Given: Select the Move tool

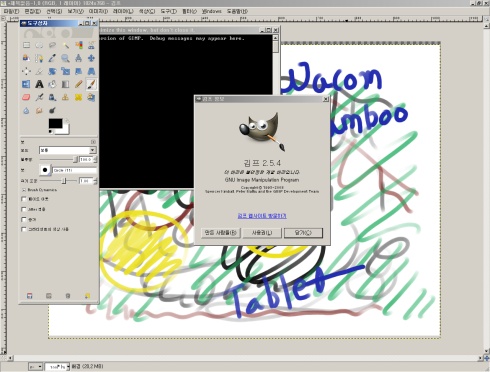Looking at the screenshot, I should point(91,58).
